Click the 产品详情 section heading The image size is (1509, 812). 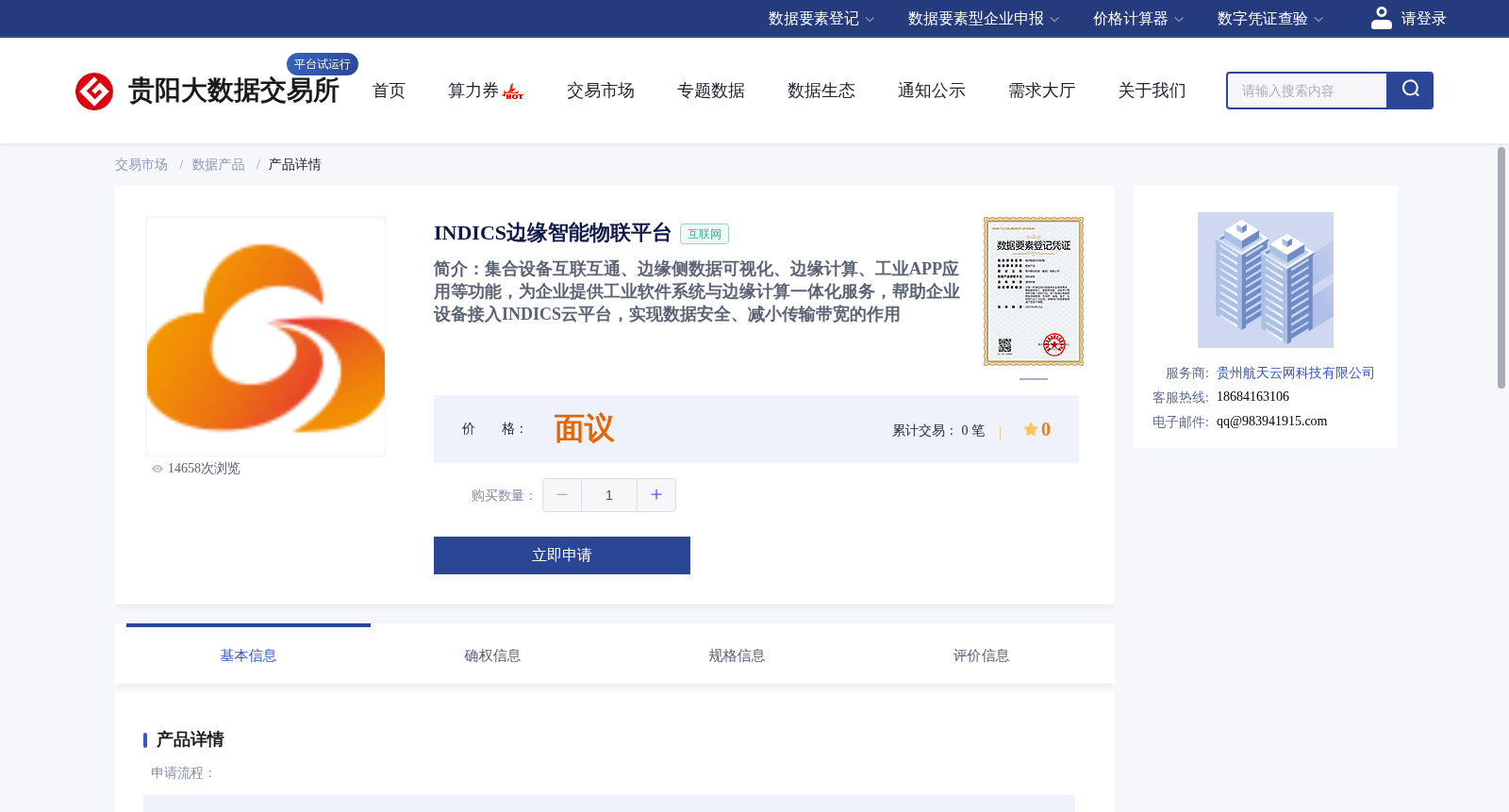[190, 739]
